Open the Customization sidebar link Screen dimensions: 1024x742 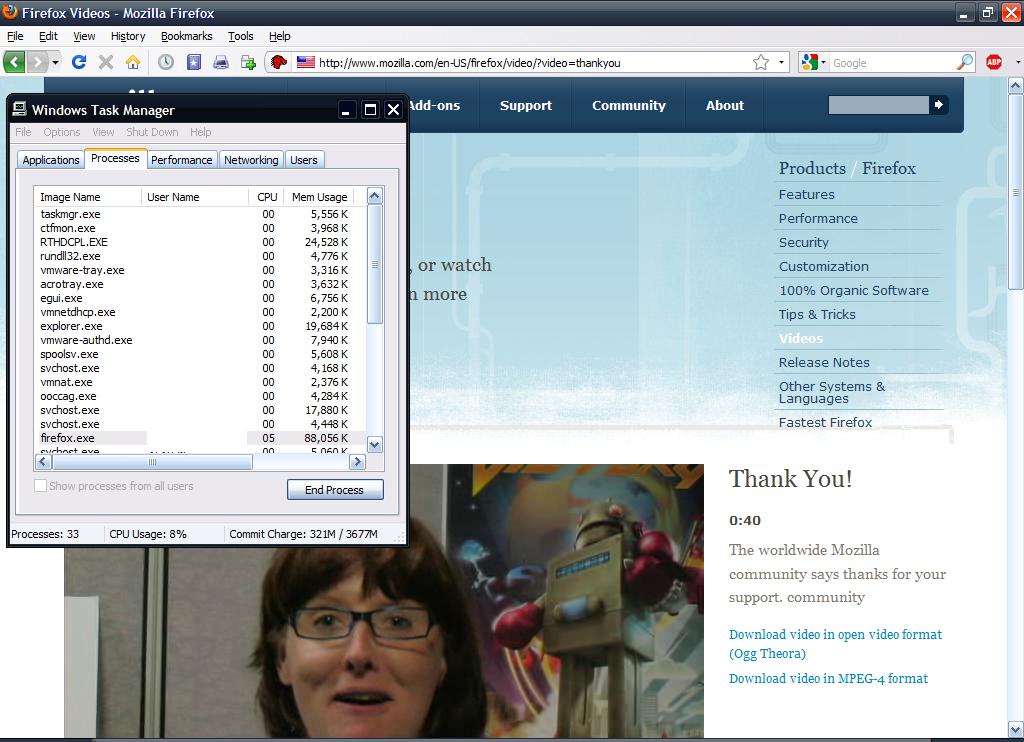824,266
